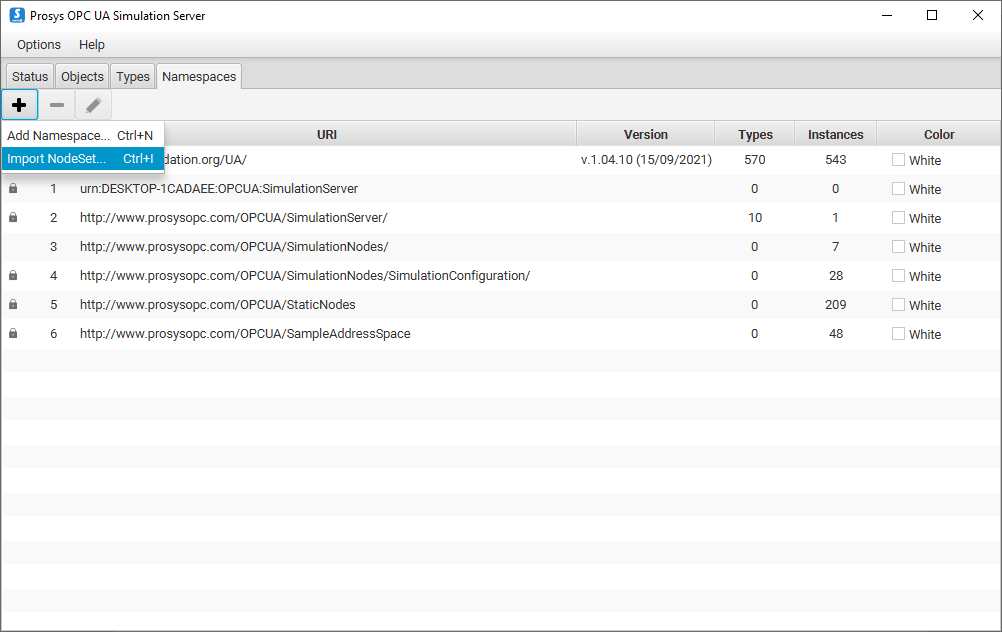This screenshot has height=632, width=1002.
Task: Open the Options menu
Action: coord(39,45)
